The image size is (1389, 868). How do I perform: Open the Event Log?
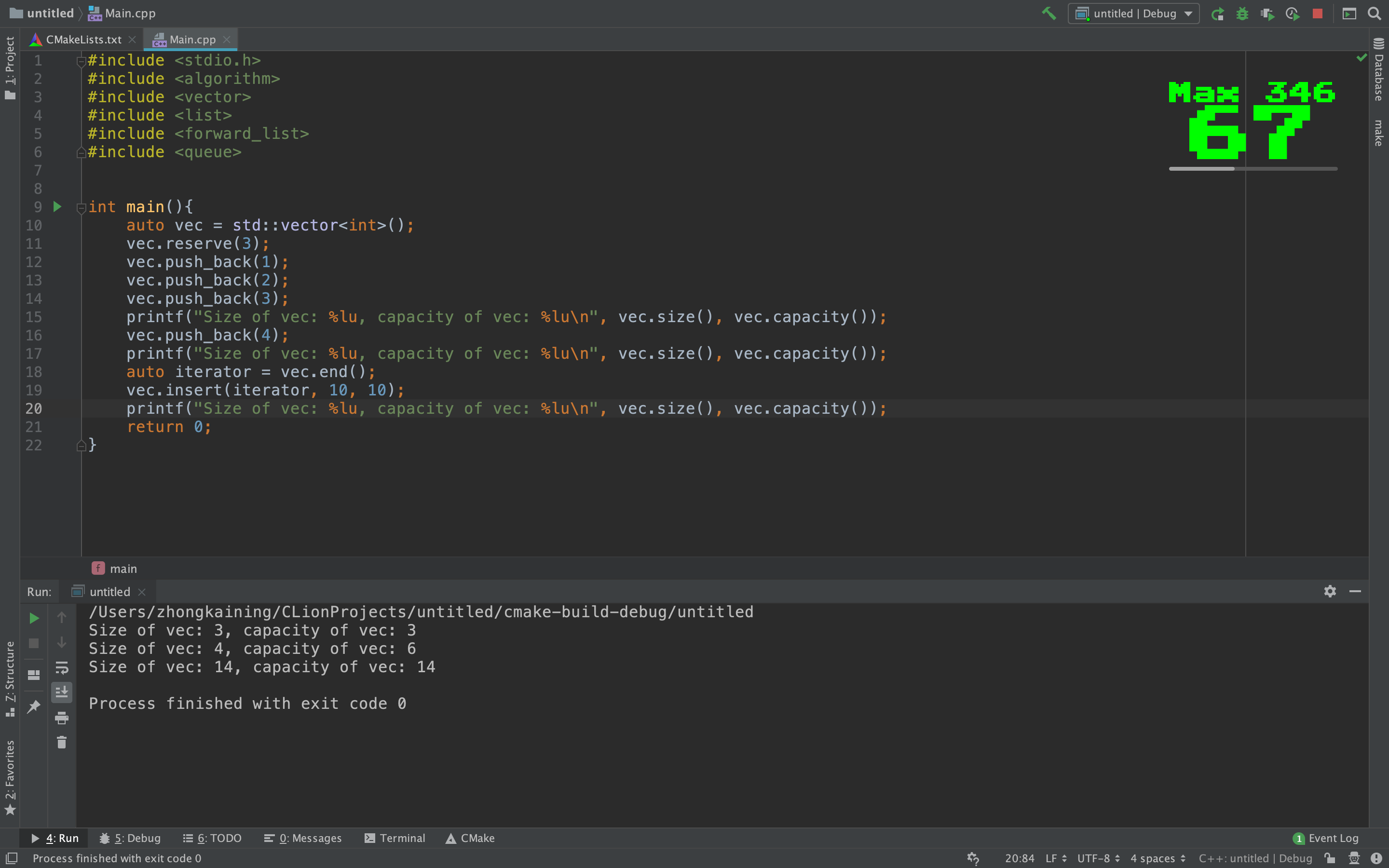pyautogui.click(x=1325, y=838)
